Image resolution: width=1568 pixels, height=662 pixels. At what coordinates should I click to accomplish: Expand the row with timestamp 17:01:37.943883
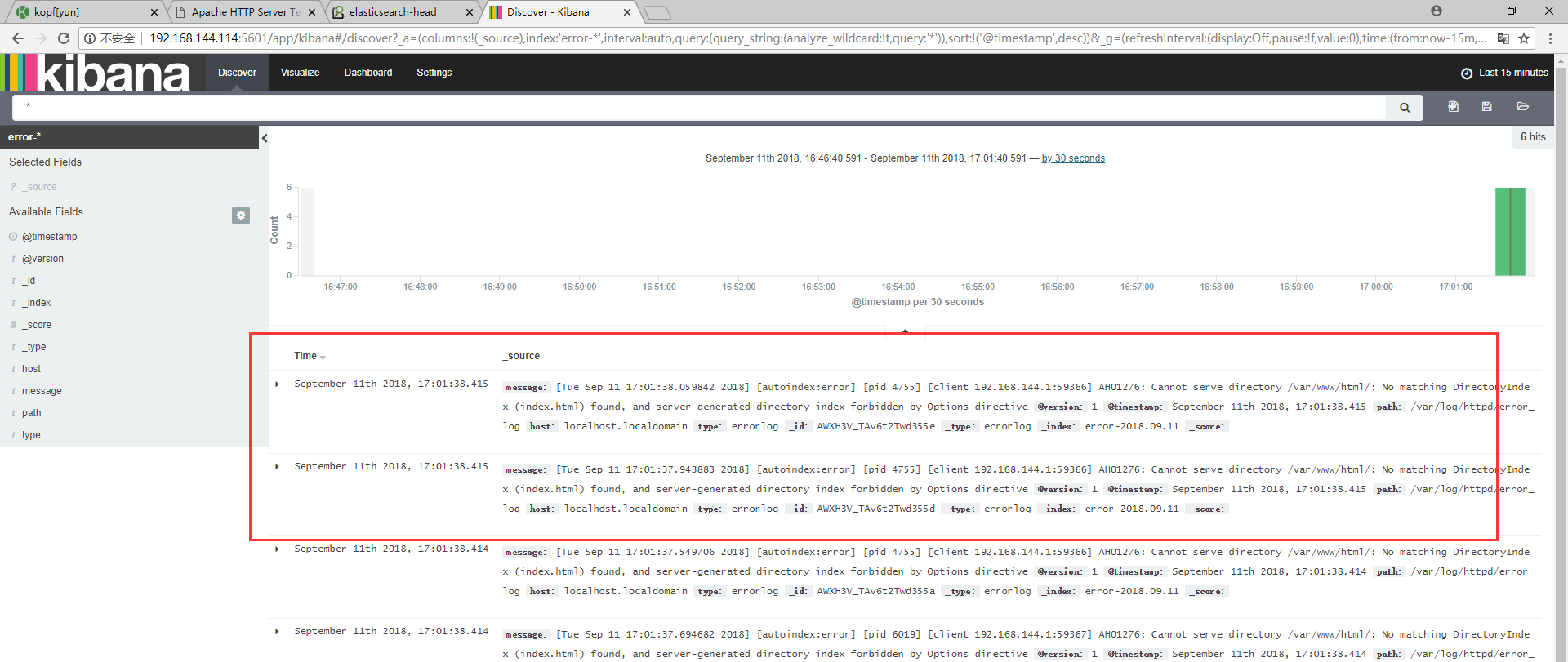pos(277,466)
